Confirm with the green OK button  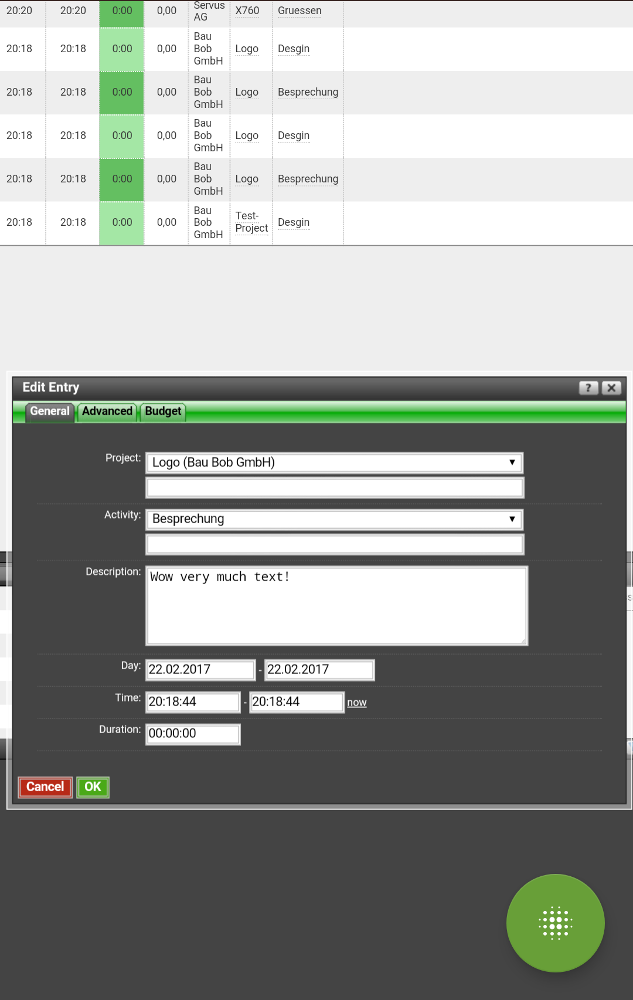pyautogui.click(x=93, y=787)
